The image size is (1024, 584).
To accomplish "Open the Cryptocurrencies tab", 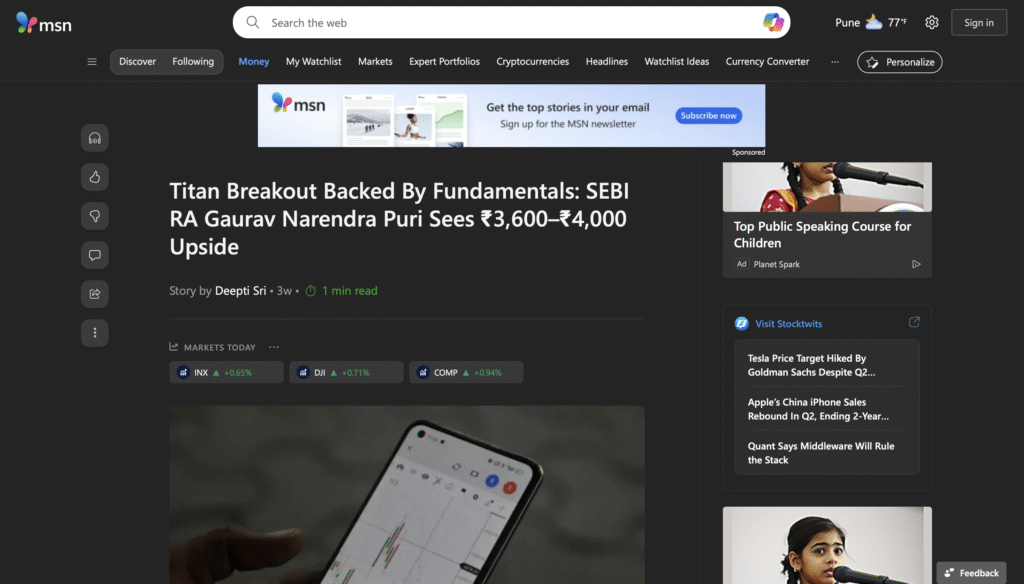I will (532, 61).
